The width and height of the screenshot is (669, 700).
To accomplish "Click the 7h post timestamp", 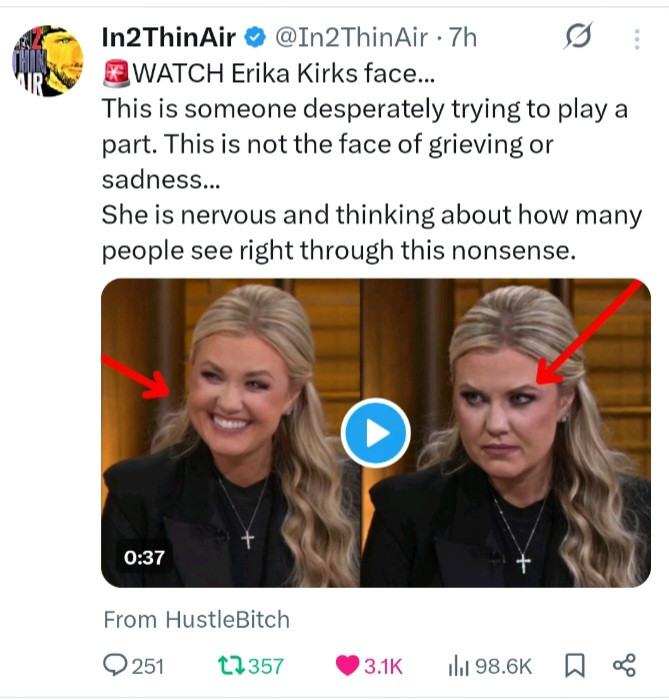I will (x=465, y=38).
